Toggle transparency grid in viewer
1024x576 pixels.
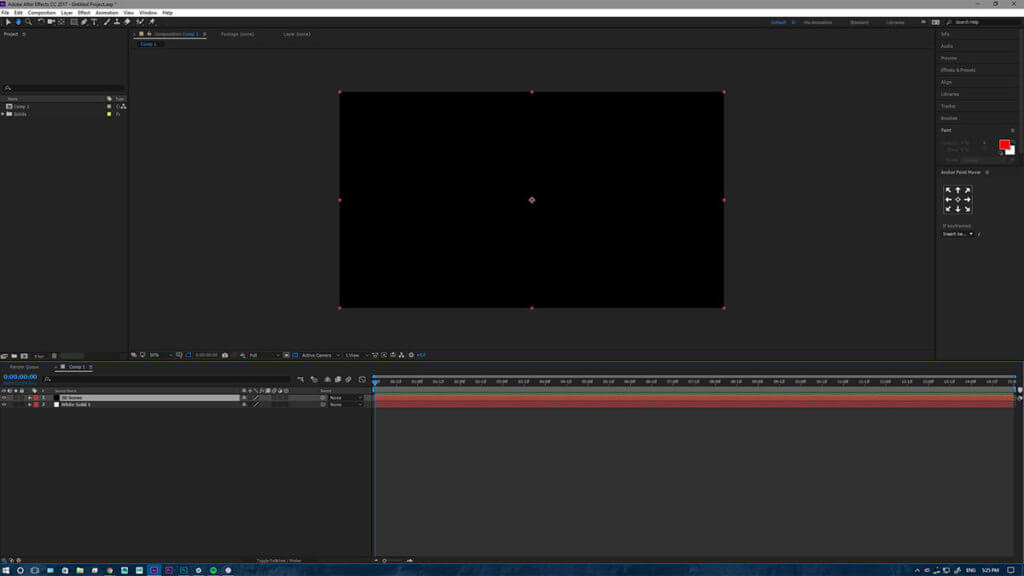[295, 355]
